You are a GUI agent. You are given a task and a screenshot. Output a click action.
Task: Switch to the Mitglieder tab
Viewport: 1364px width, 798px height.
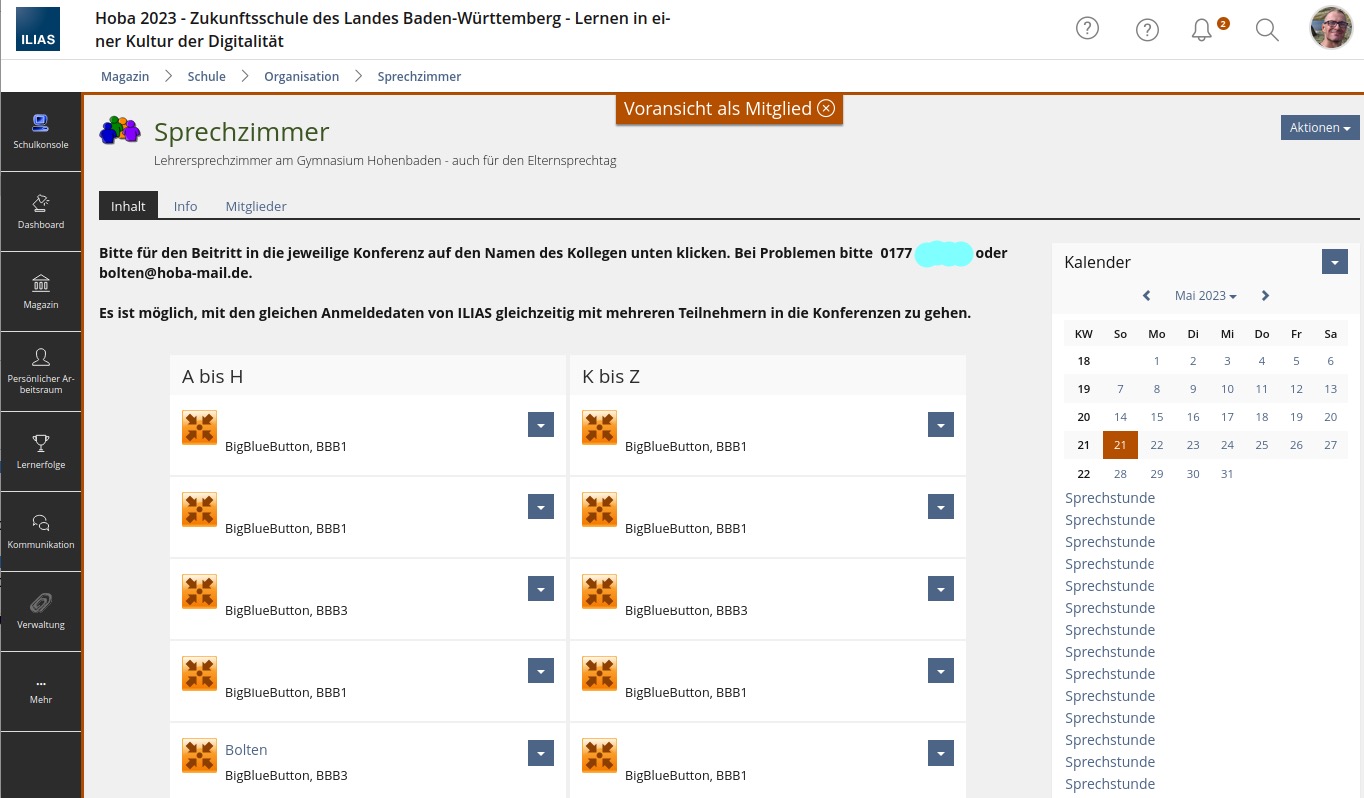(x=256, y=206)
